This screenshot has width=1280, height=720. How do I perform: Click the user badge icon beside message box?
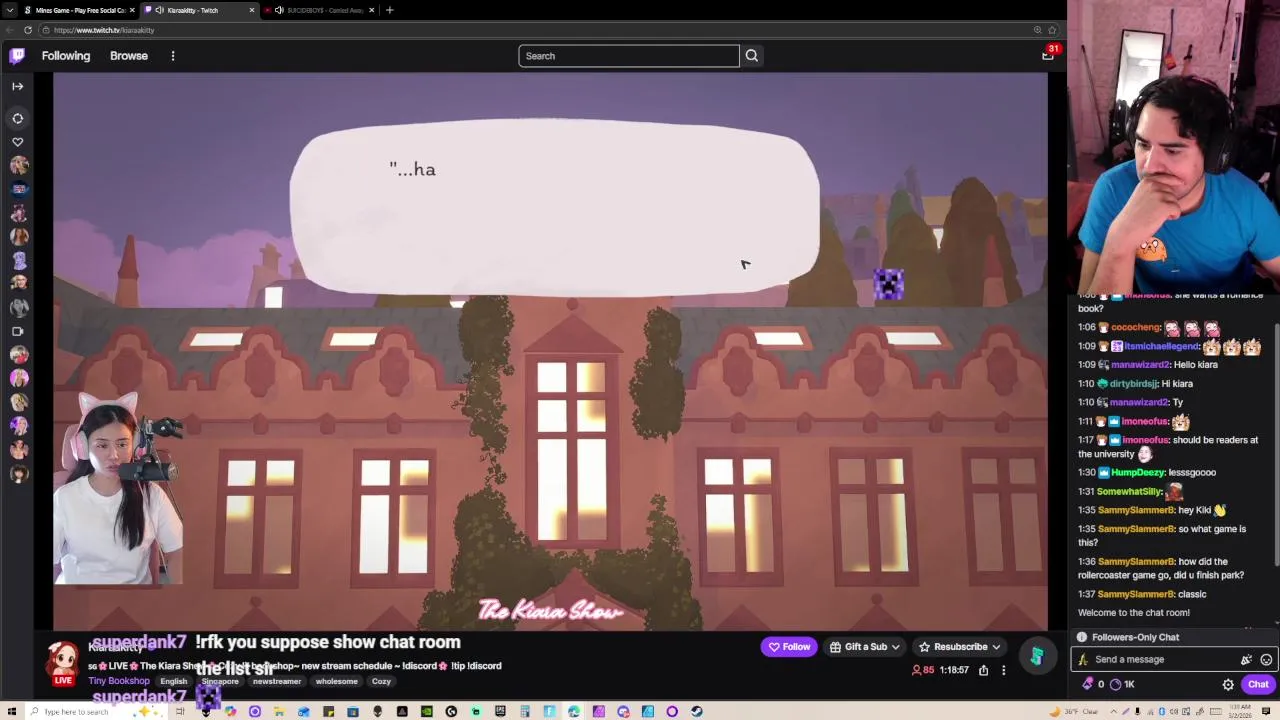(1083, 660)
